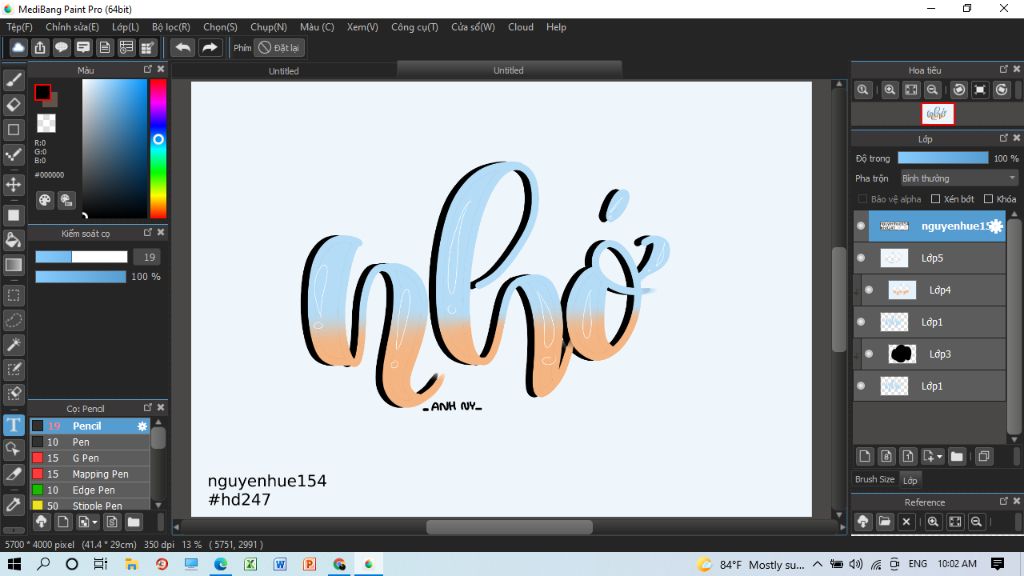Rotate canvas right in Navigator
This screenshot has width=1024, height=576.
(1002, 90)
